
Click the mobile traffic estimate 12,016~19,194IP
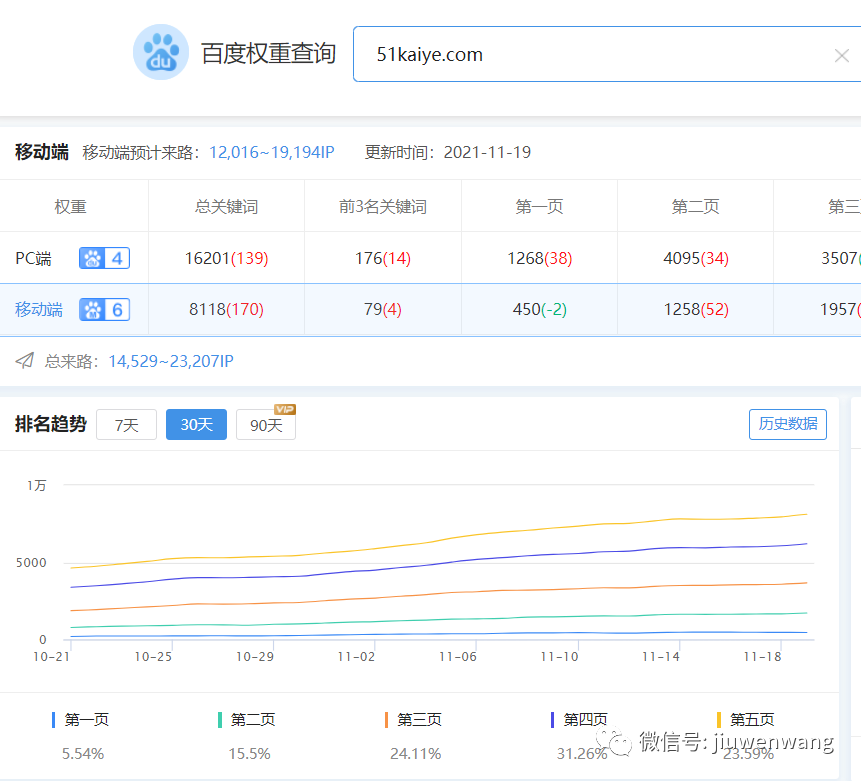tap(272, 152)
